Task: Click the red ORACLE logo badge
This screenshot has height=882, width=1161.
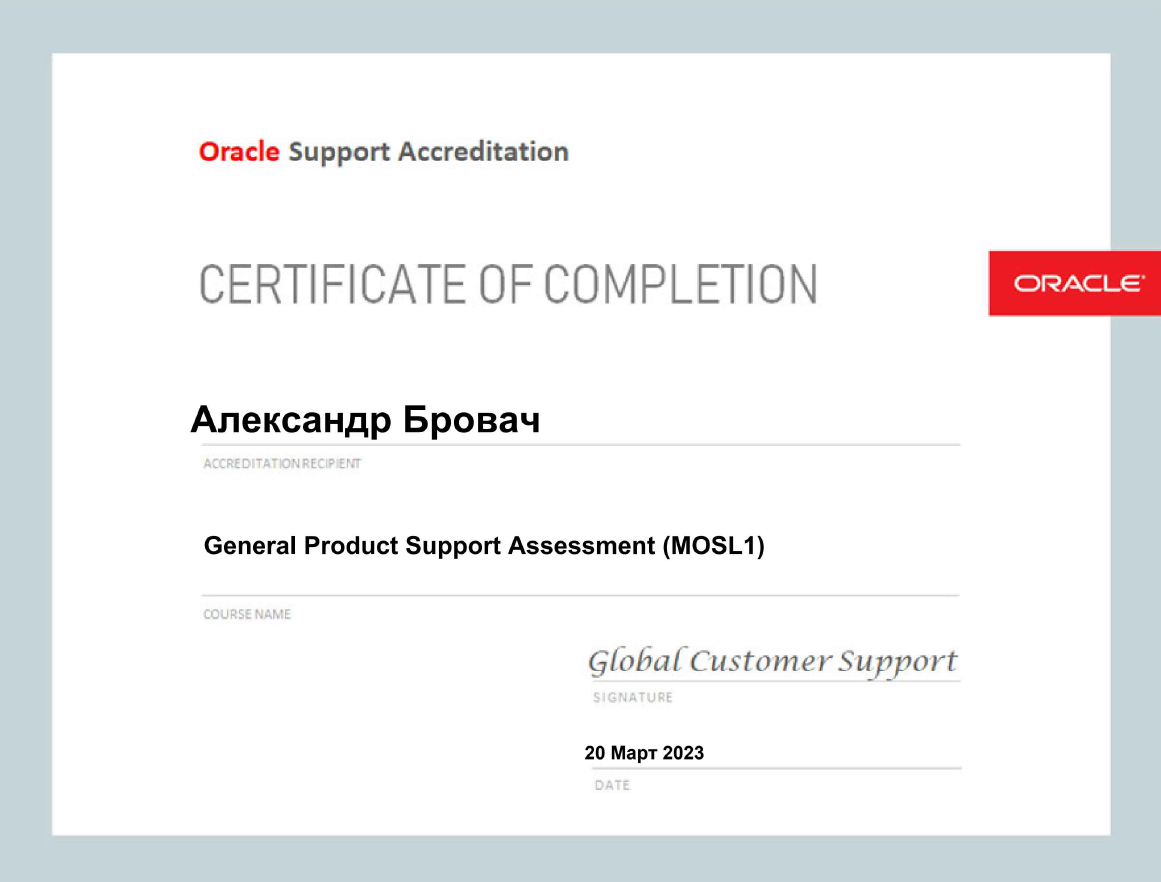Action: click(1074, 283)
